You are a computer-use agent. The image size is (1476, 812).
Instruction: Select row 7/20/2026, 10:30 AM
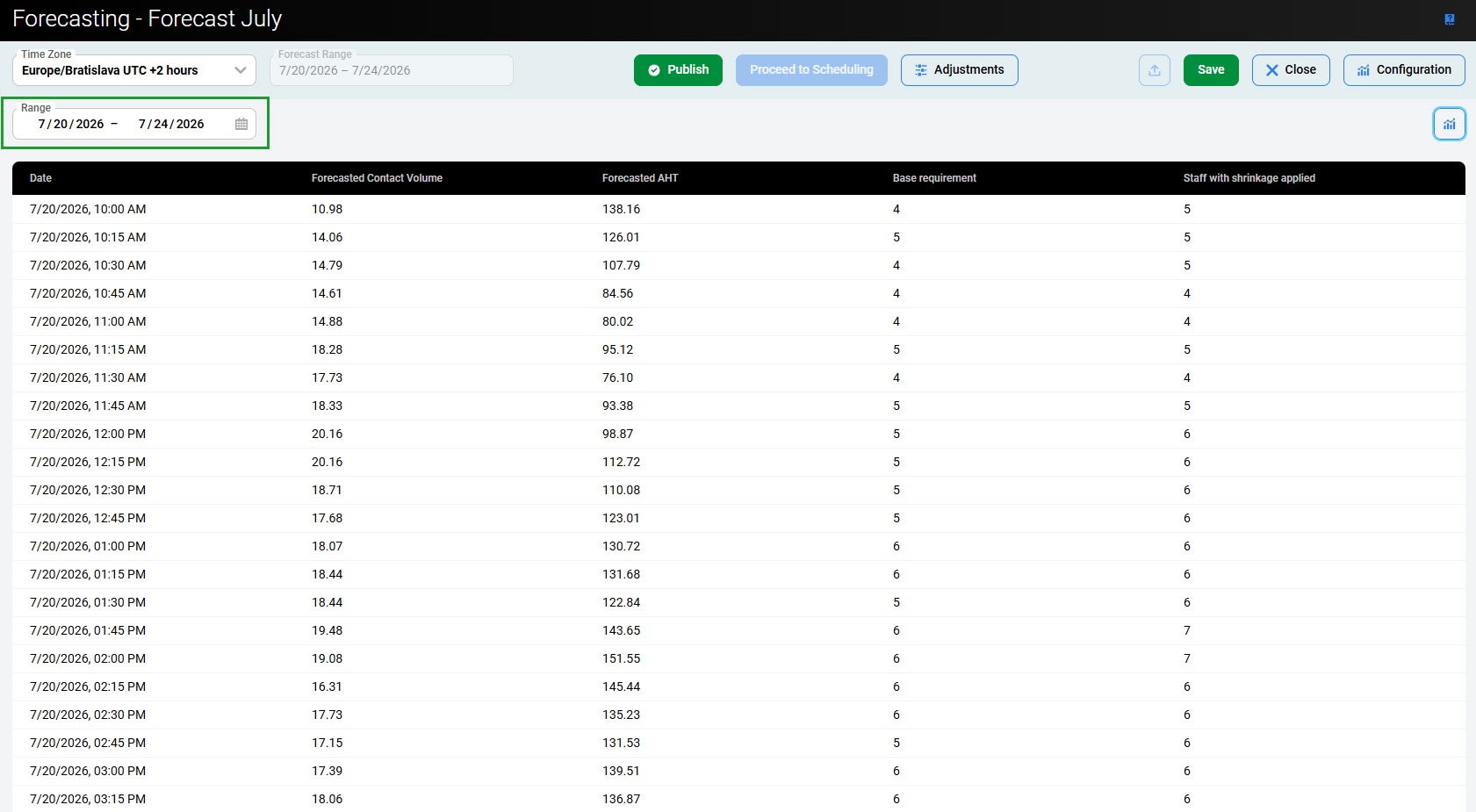(x=738, y=266)
